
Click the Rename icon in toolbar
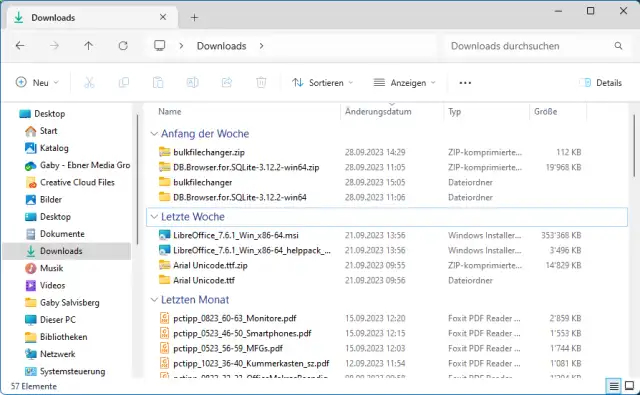point(192,83)
